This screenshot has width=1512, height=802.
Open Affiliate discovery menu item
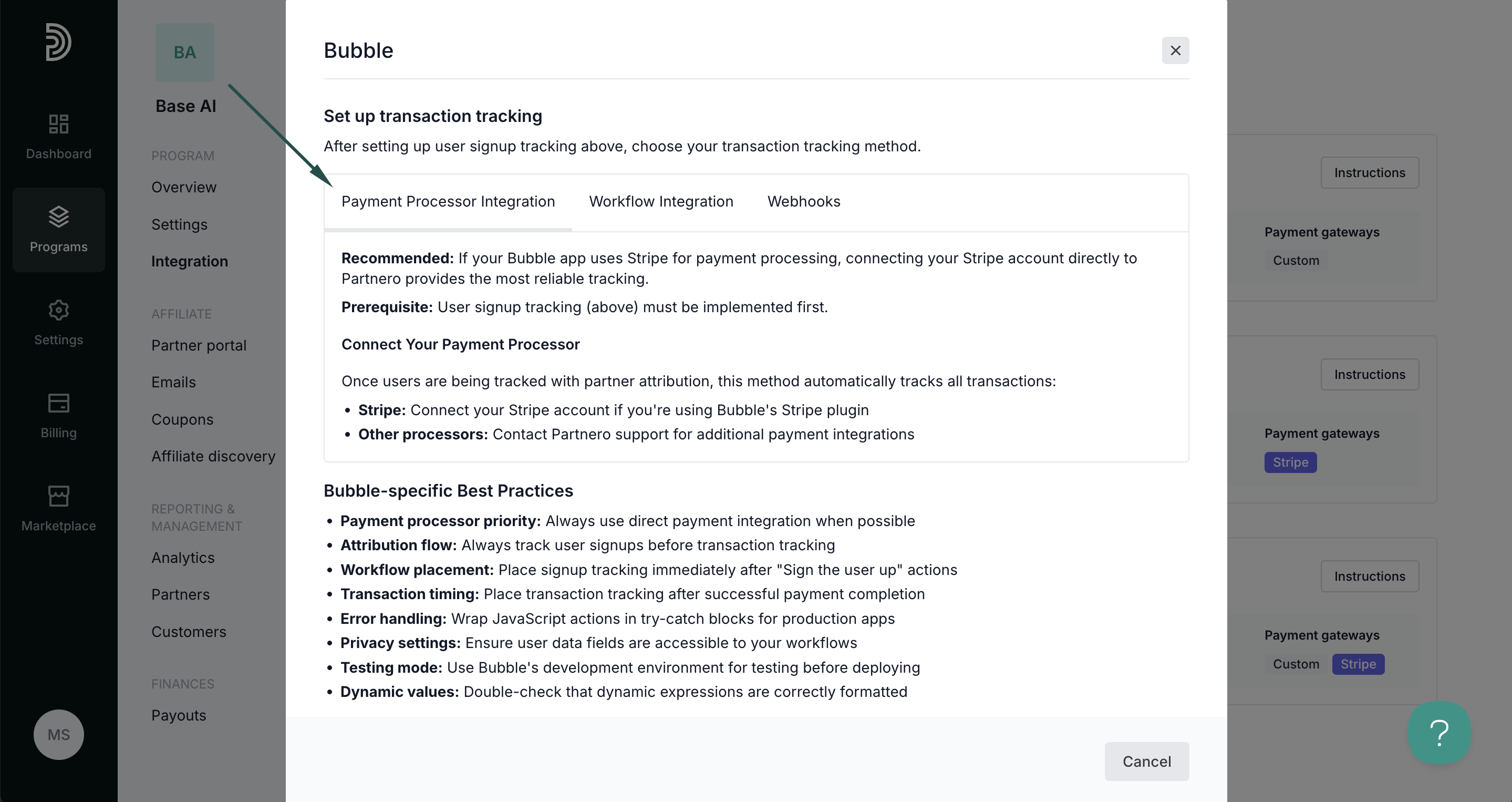[214, 456]
